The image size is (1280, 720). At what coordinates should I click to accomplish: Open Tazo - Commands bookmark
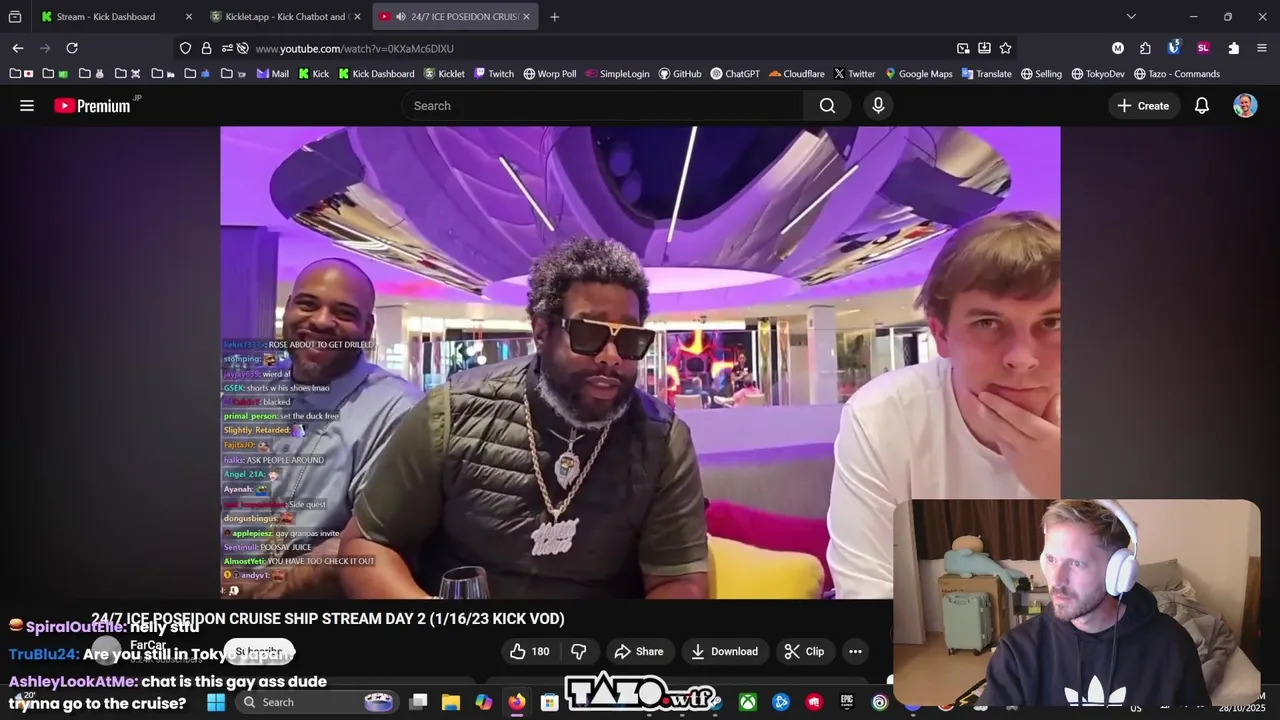[x=1176, y=73]
